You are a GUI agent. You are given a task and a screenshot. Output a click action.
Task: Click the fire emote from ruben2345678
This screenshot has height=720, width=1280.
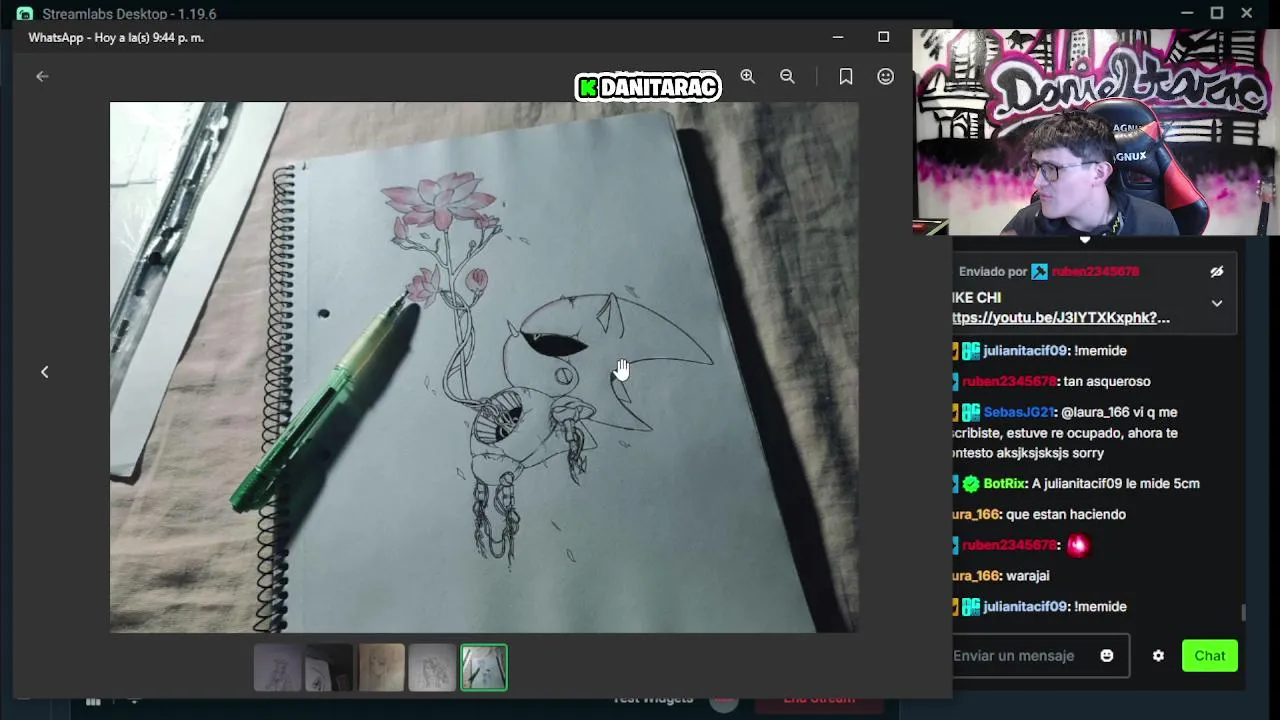1077,545
